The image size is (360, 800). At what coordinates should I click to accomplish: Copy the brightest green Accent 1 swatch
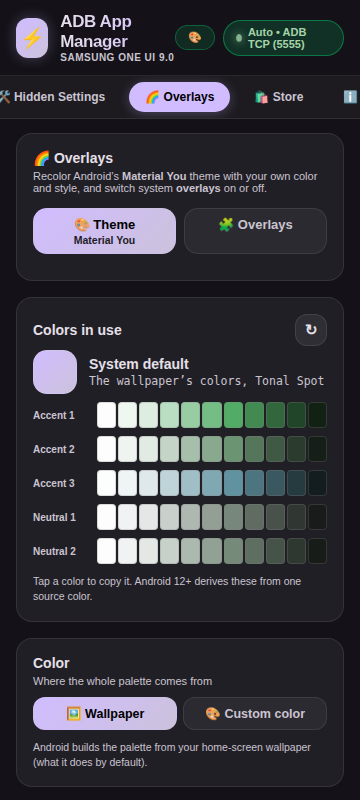pos(234,415)
